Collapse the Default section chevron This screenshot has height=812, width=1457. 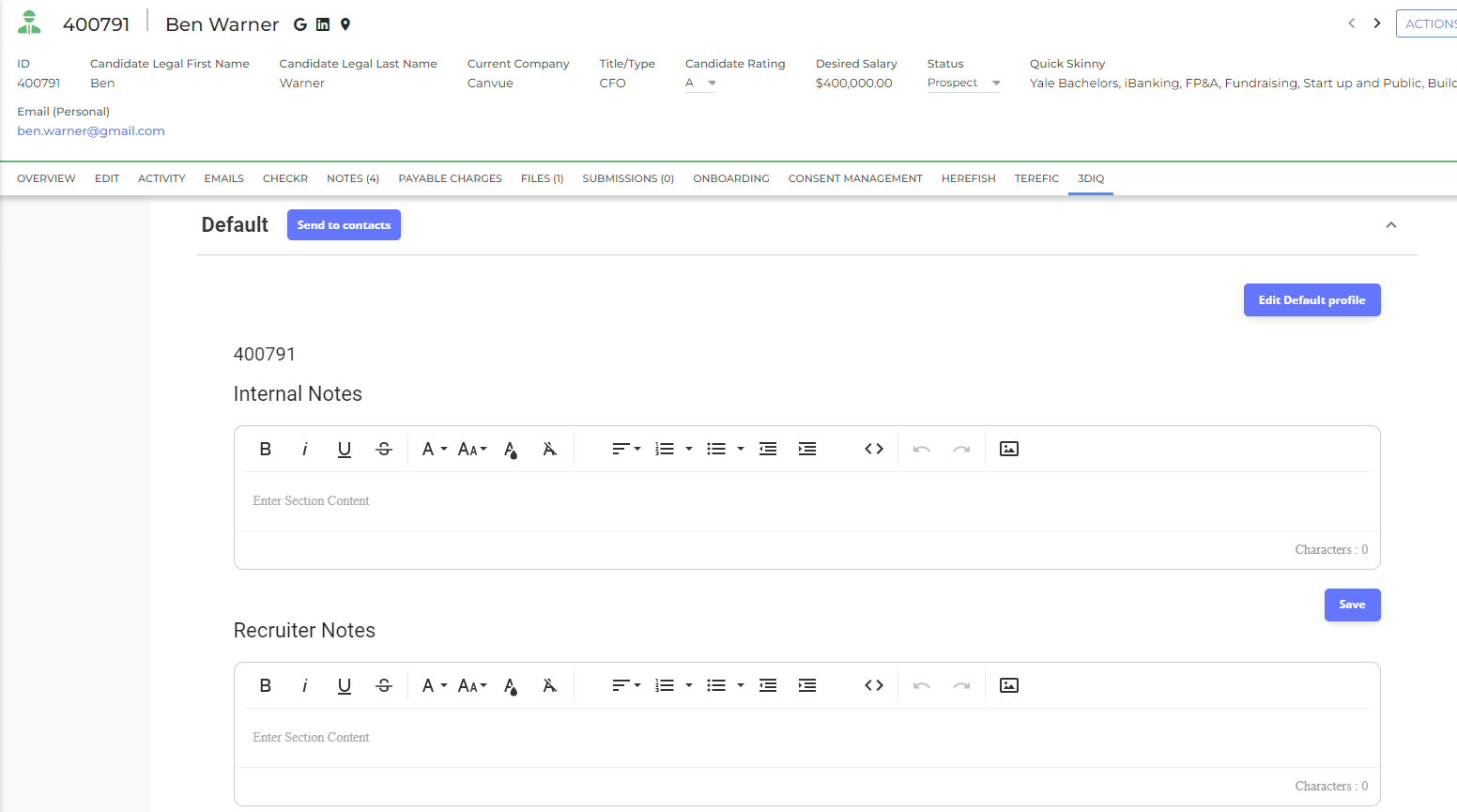click(1391, 225)
